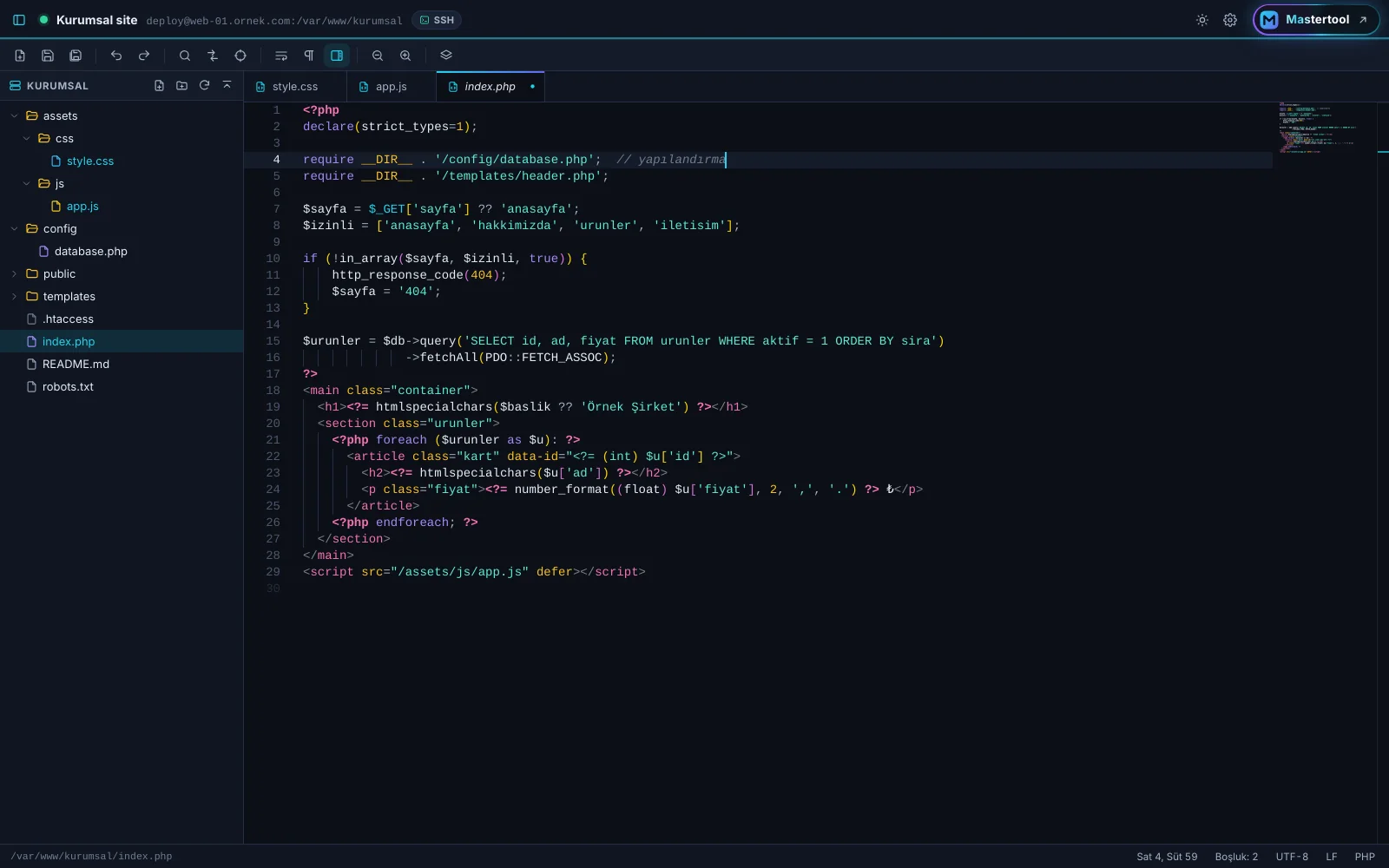Change the UTF-8 encoding in status bar
Viewport: 1389px width, 868px height.
[1292, 857]
